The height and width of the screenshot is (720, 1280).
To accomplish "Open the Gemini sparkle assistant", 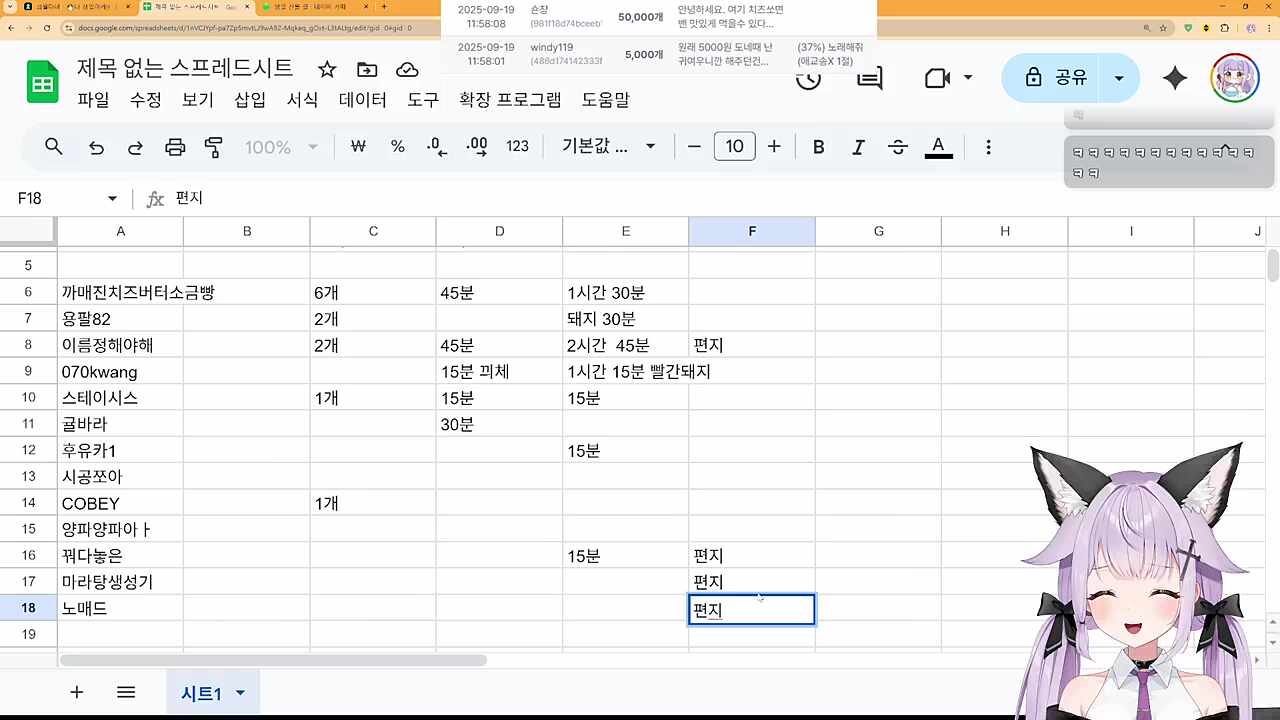I will (1175, 78).
